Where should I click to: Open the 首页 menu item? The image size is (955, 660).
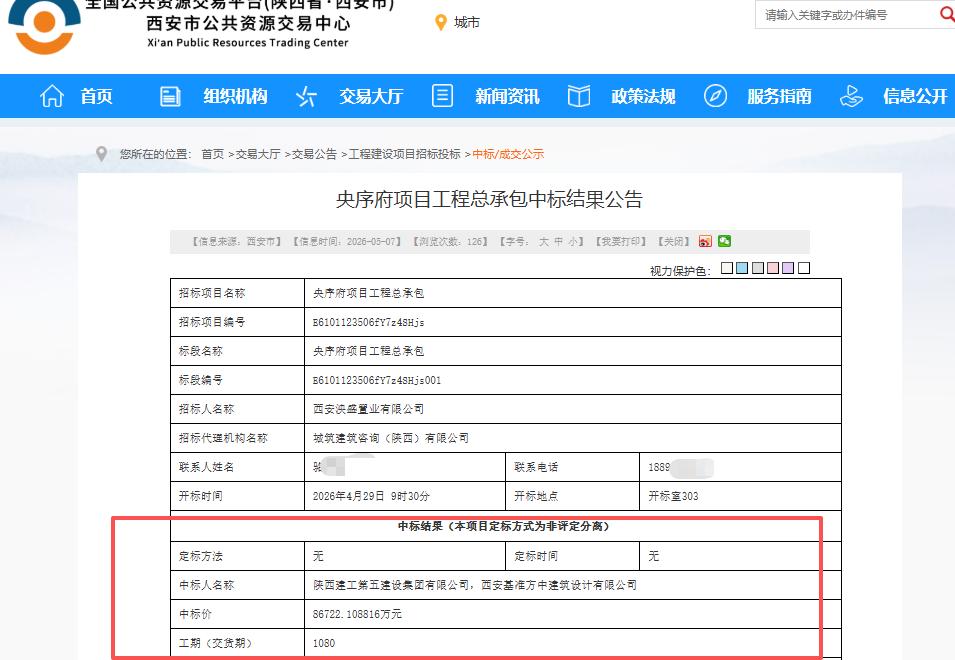point(96,96)
